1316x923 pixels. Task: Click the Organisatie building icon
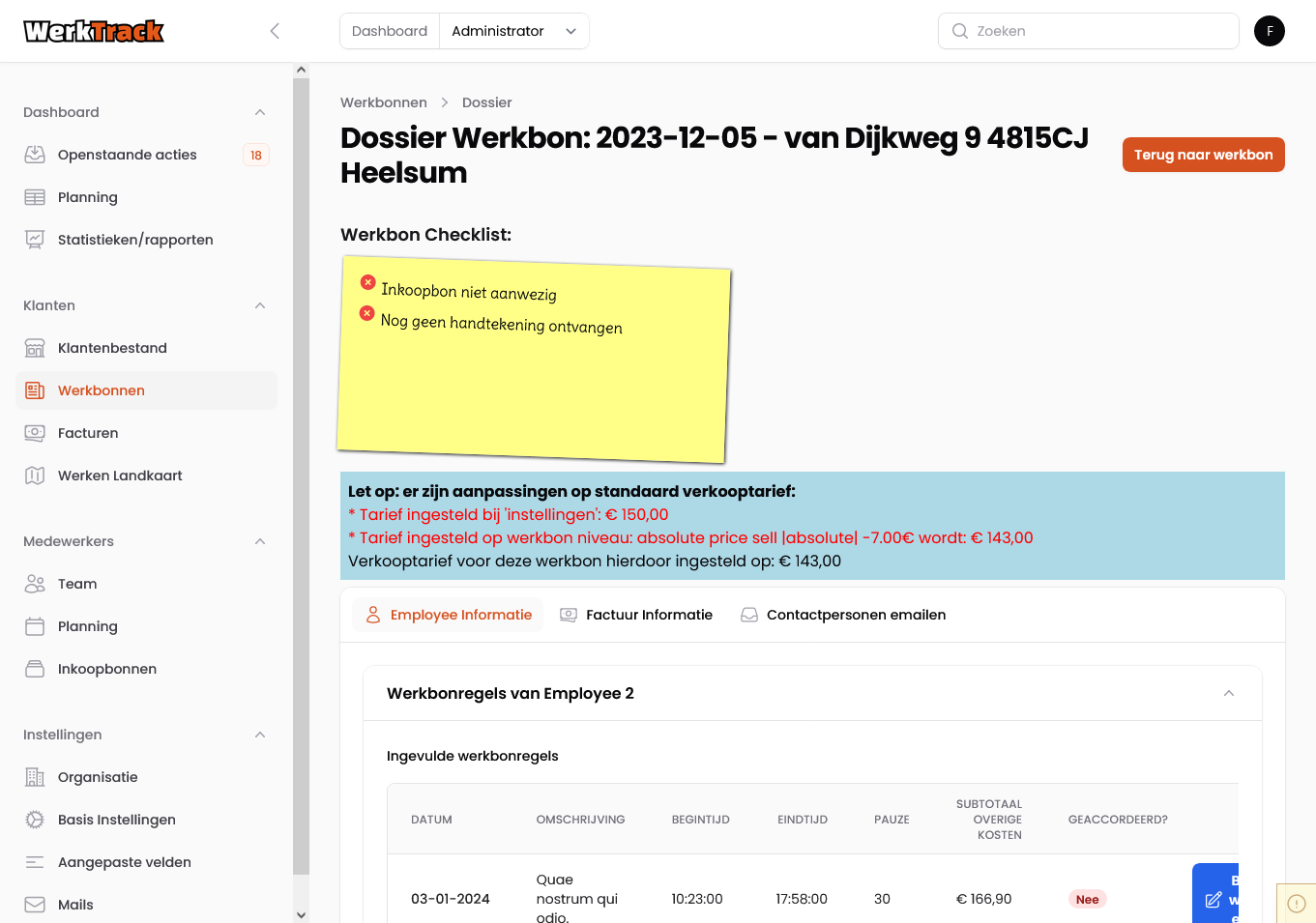pyautogui.click(x=35, y=777)
